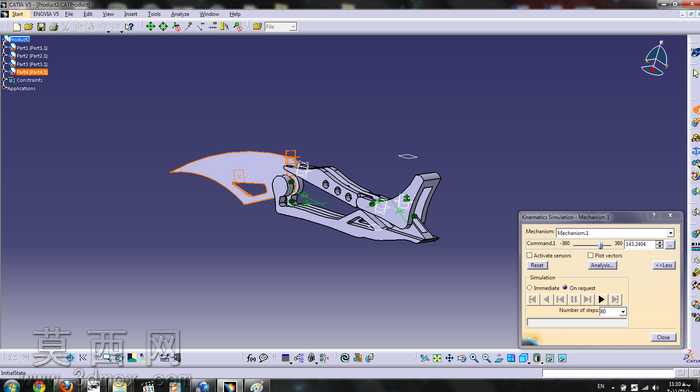700x392 pixels.
Task: Click the Zoom In magnifier
Action: 474,358
